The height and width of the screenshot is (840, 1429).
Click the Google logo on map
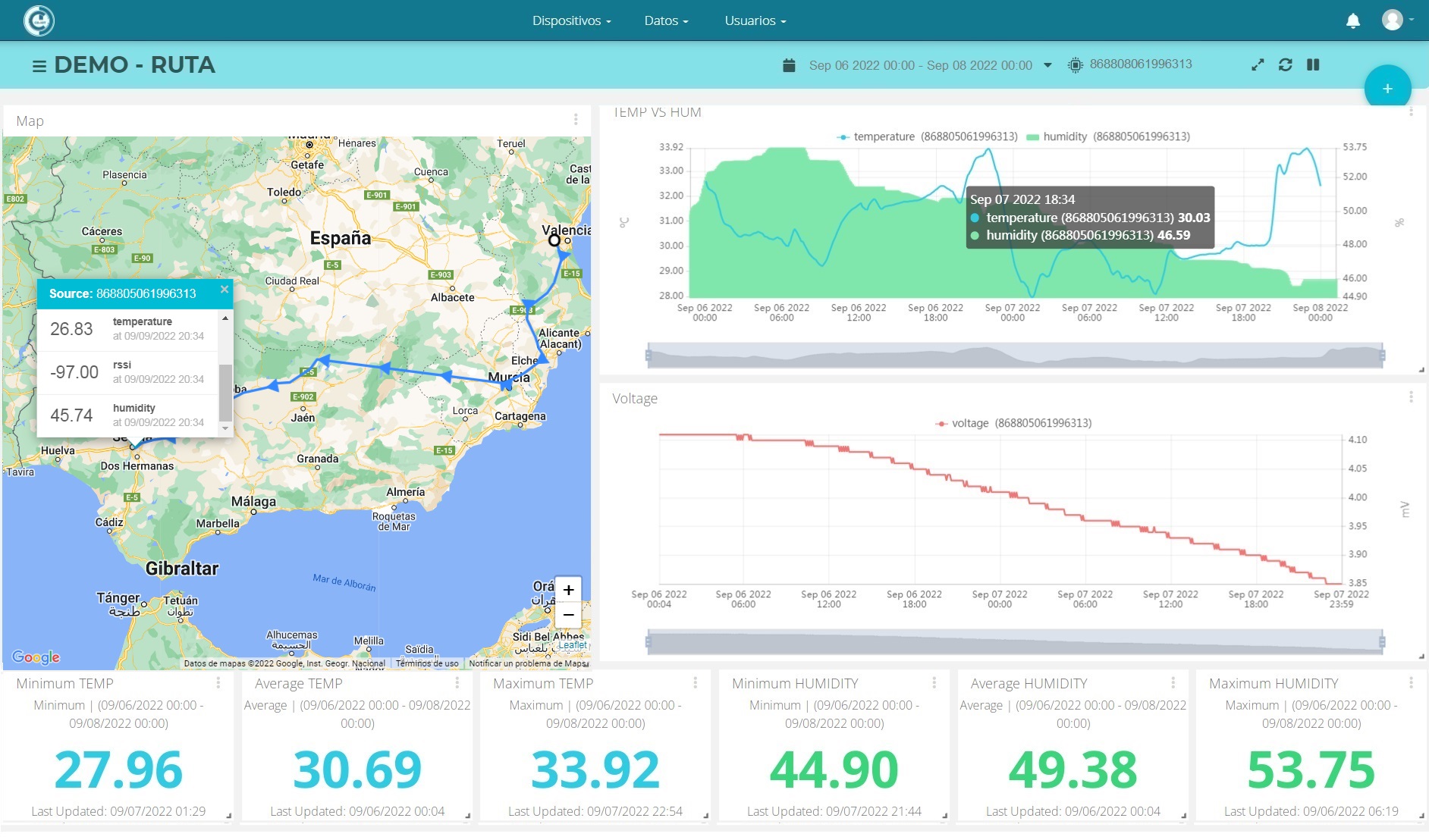36,657
